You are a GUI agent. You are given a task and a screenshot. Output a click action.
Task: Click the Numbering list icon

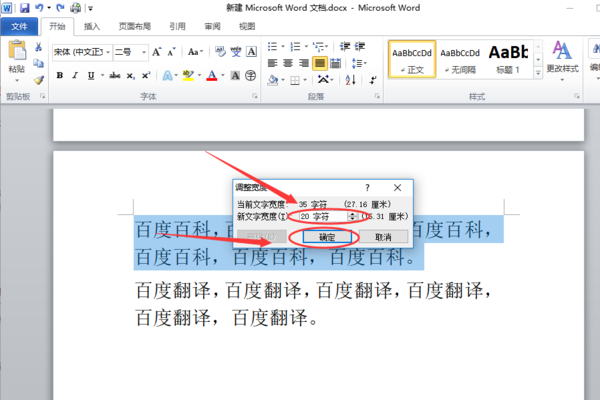tap(295, 47)
